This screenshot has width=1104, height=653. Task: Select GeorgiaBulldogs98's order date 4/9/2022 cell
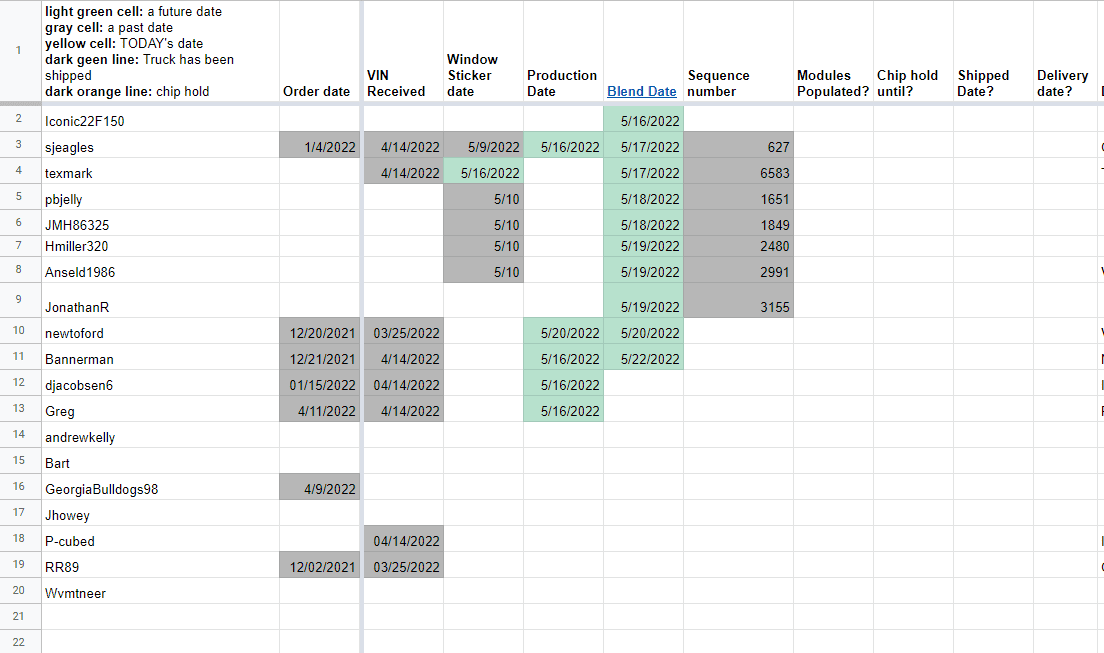319,489
